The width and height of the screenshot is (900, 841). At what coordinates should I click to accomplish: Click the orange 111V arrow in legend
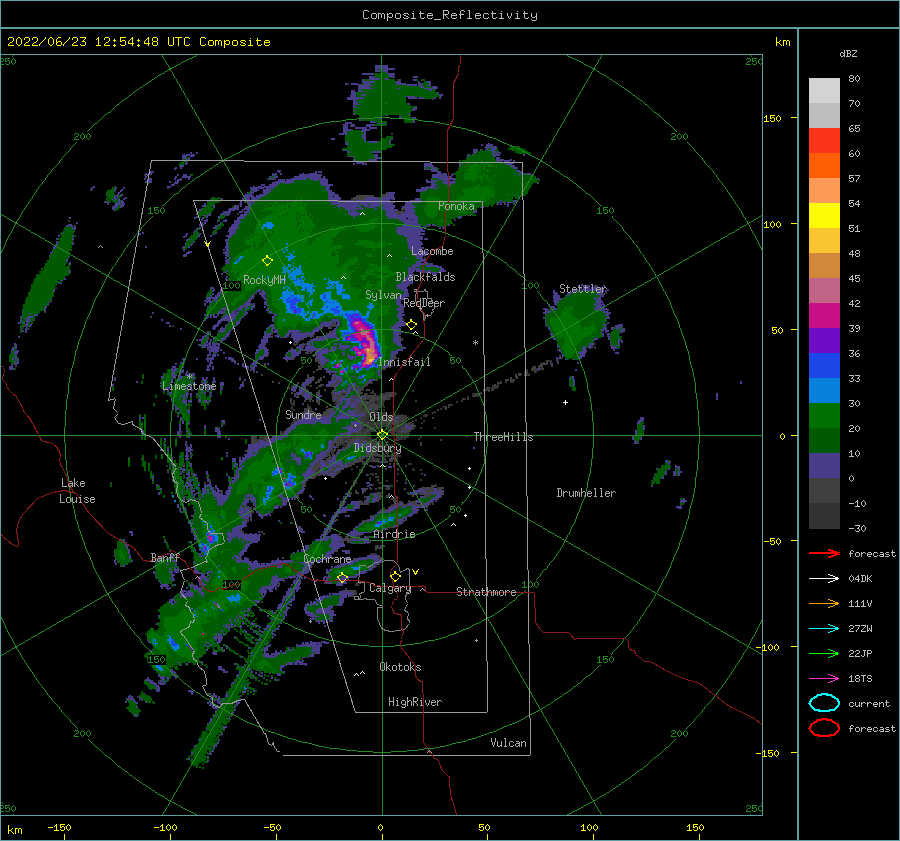824,603
